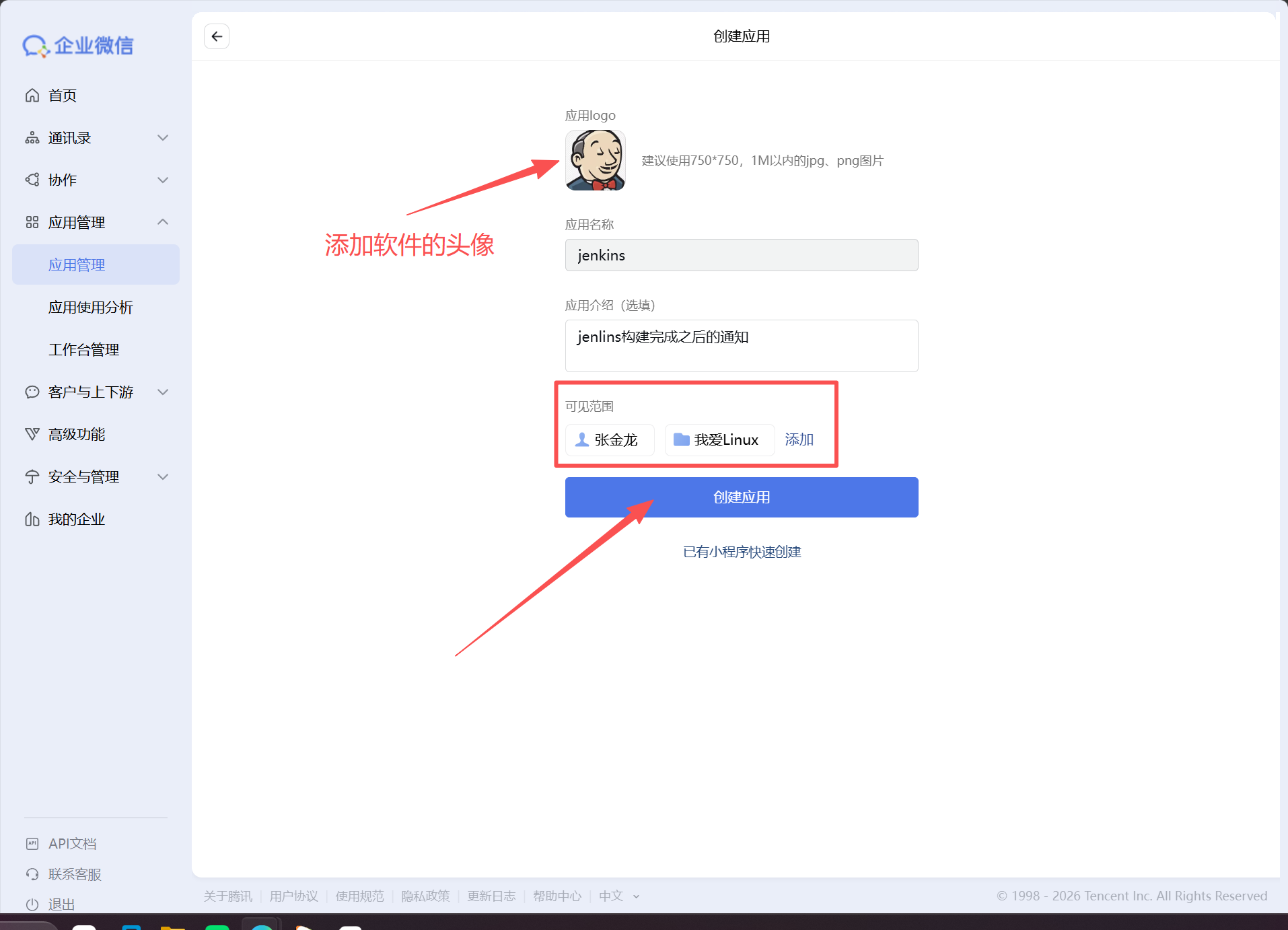This screenshot has height=930, width=1288.
Task: Expand the 客户与上下游 menu chevron
Action: tap(163, 392)
